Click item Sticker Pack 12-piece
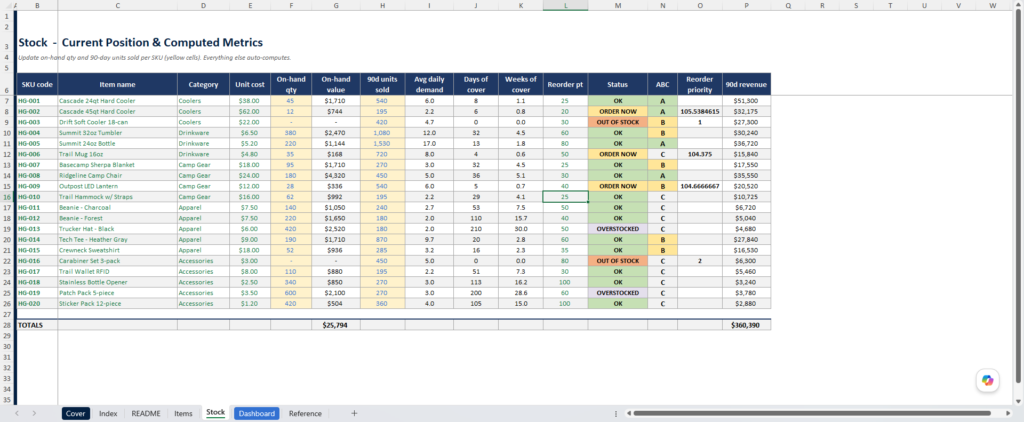1024x422 pixels. pyautogui.click(x=118, y=304)
